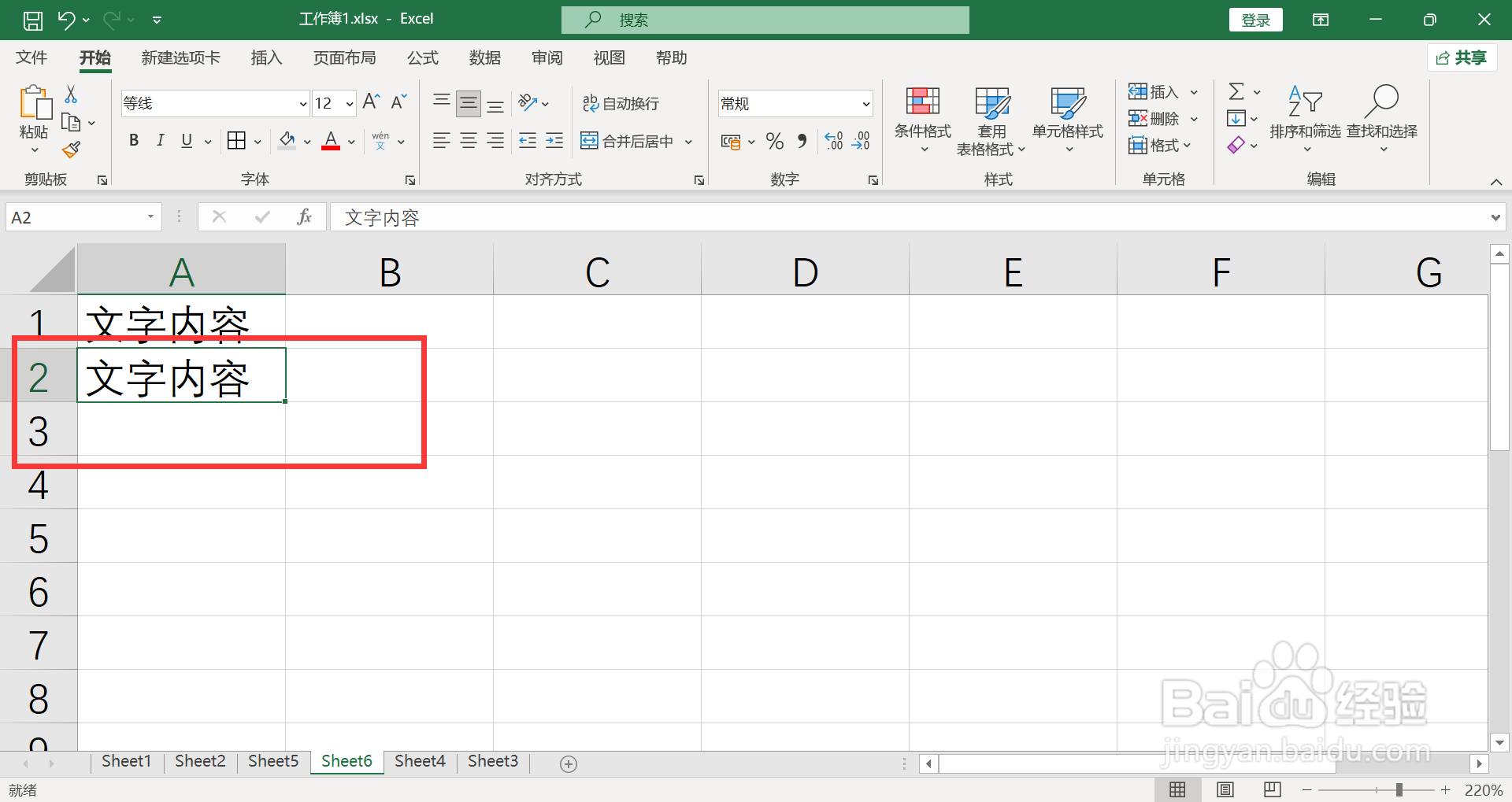
Task: Click the Save icon in title bar
Action: tap(33, 20)
